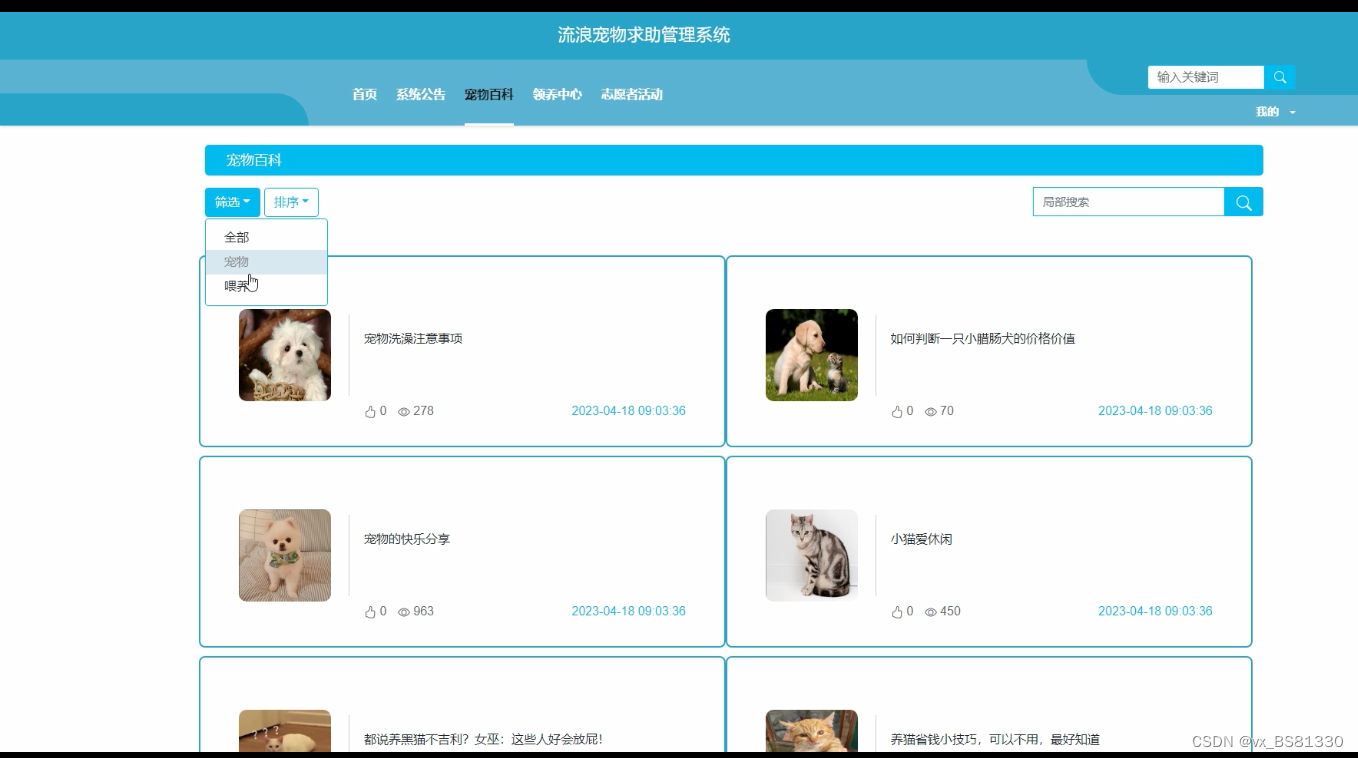Open article 养猫省钱小技巧，可以不用，最好知道
Viewport: 1358px width, 758px height.
995,740
